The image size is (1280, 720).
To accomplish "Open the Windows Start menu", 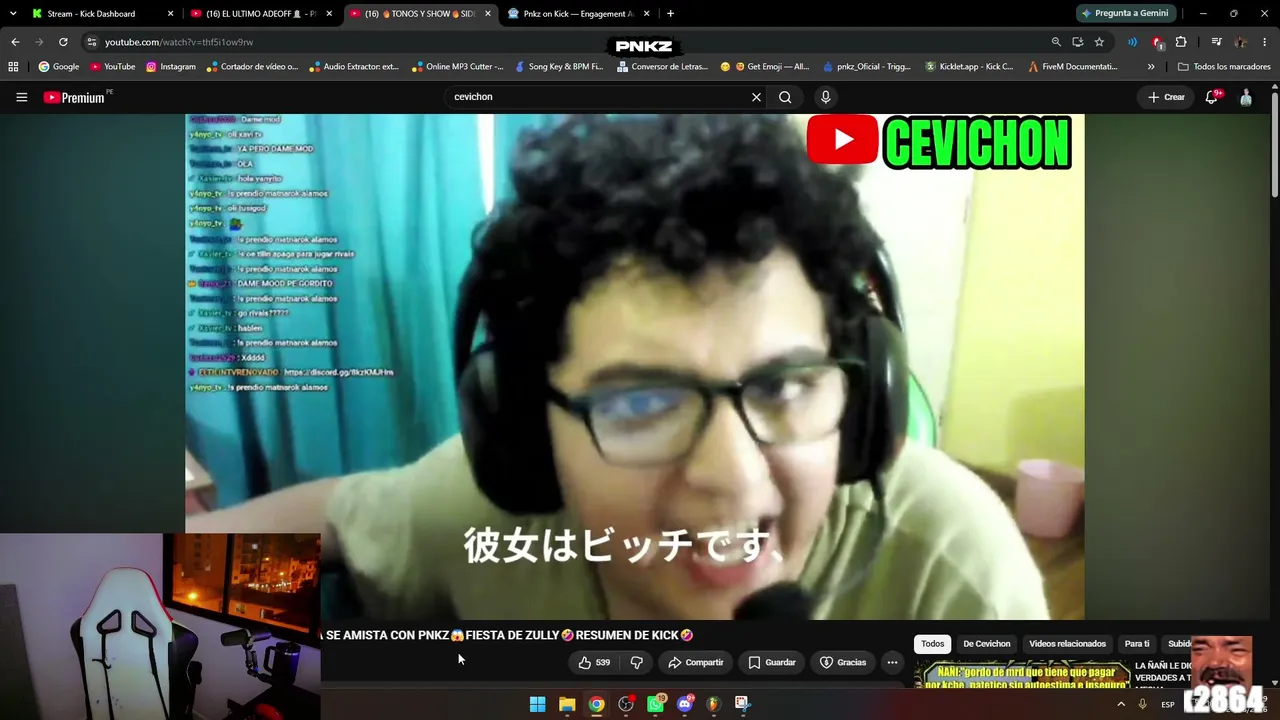I will 538,704.
